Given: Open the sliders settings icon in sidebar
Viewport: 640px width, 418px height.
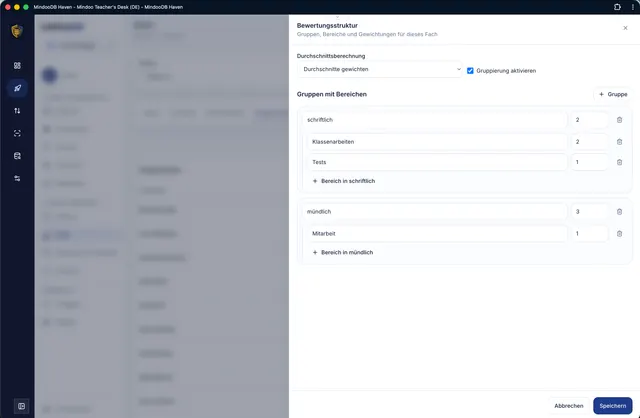Looking at the screenshot, I should coord(17,178).
